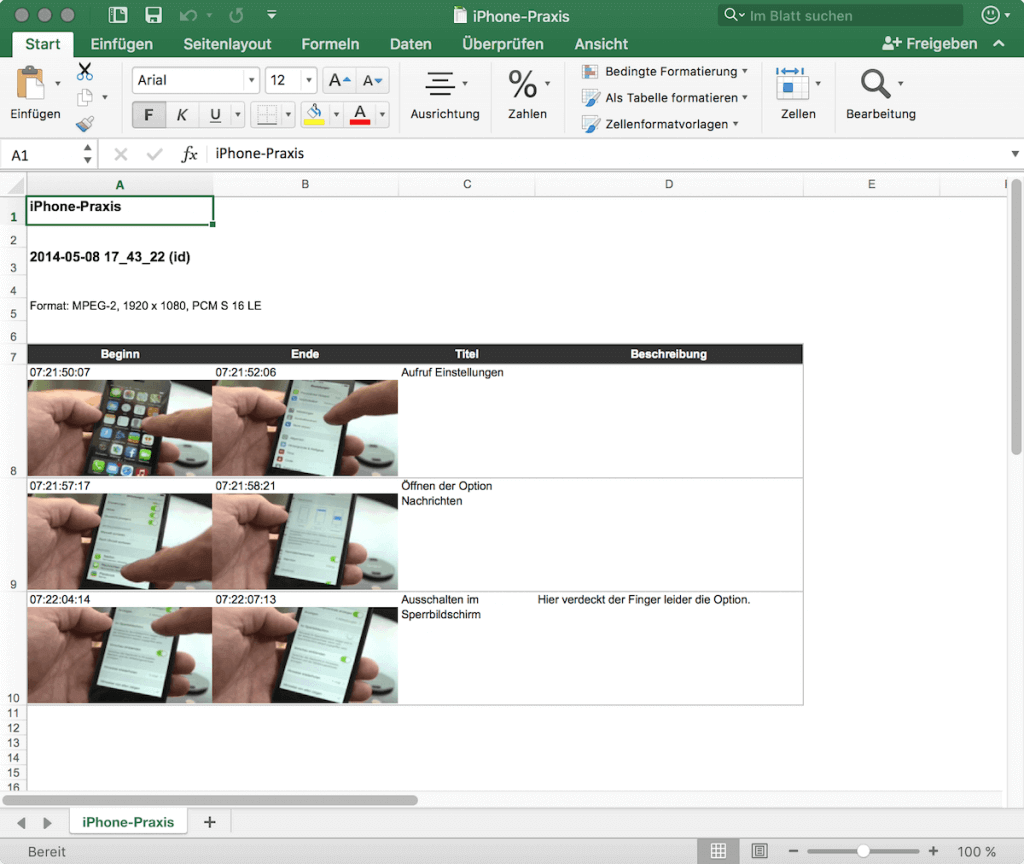
Task: Open the Formeln ribbon tab
Action: click(x=330, y=44)
